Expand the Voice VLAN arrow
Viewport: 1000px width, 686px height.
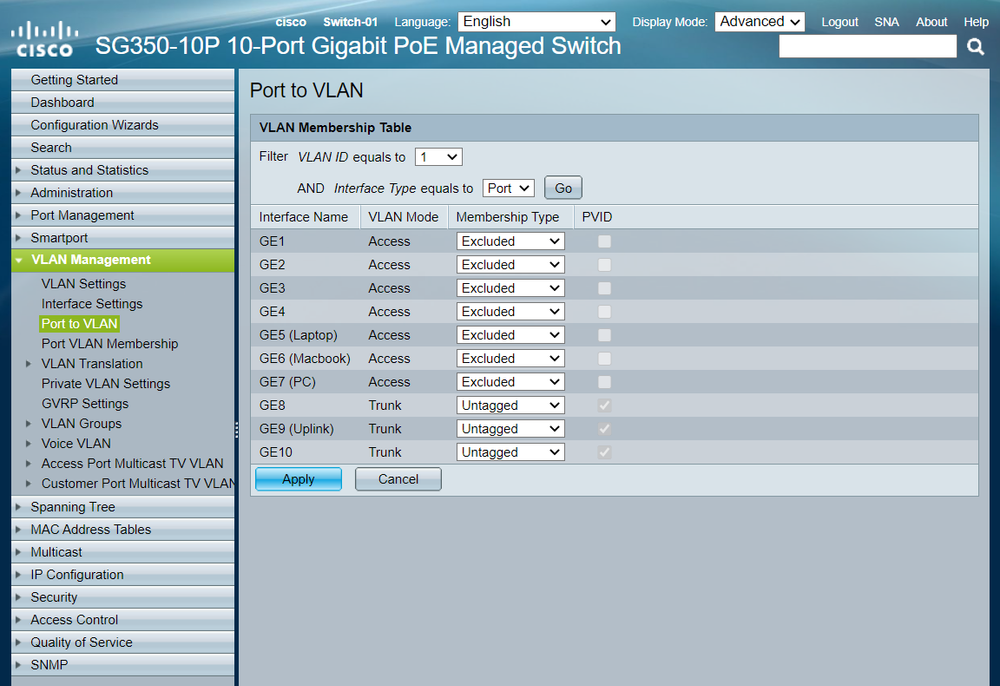point(29,443)
